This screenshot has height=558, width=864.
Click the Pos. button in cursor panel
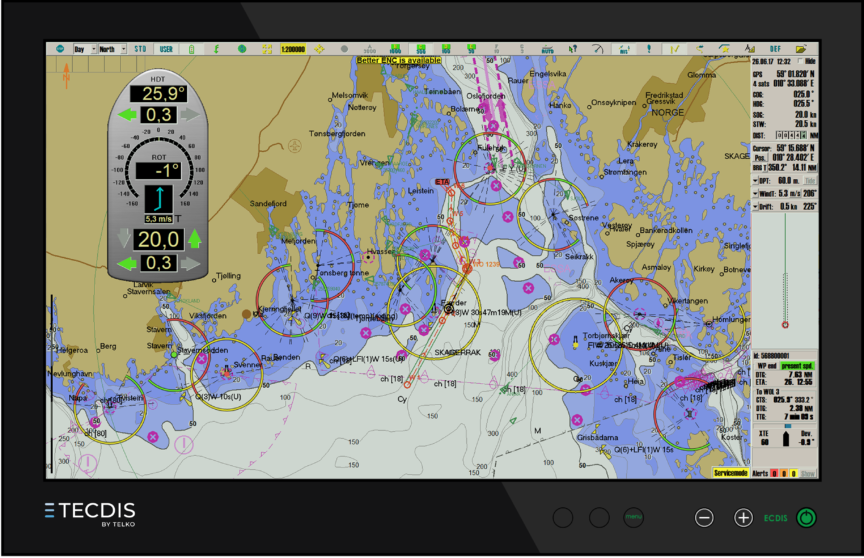pos(760,158)
